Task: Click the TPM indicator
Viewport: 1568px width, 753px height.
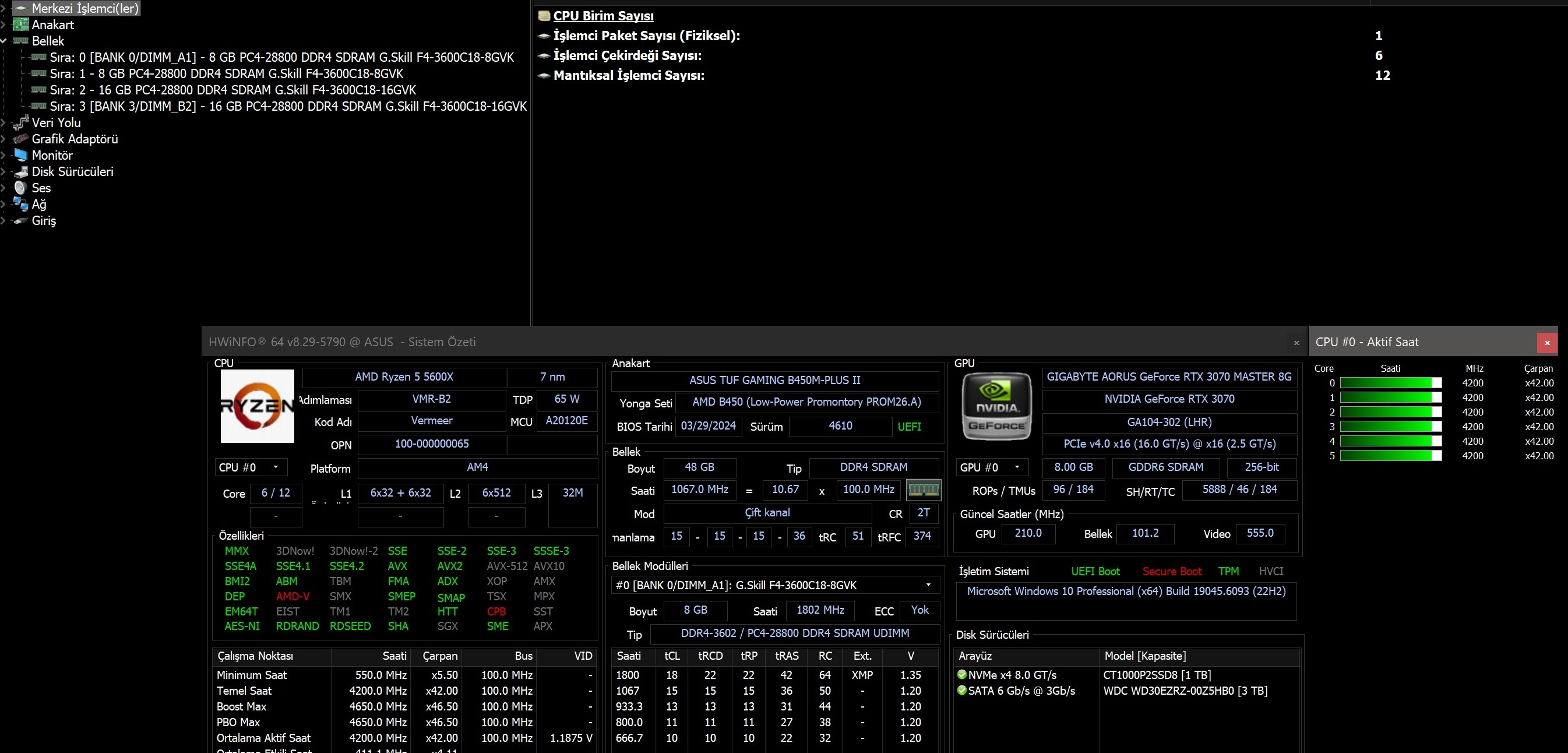Action: [1228, 572]
